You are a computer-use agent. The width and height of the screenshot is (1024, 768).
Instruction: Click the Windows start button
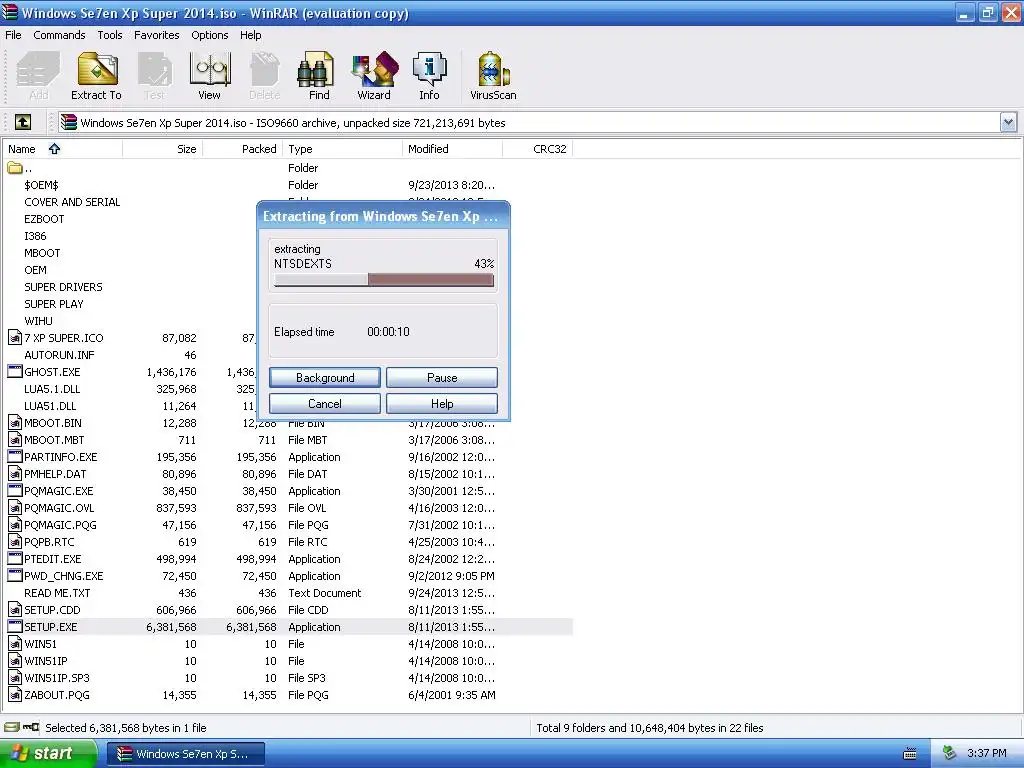point(47,754)
